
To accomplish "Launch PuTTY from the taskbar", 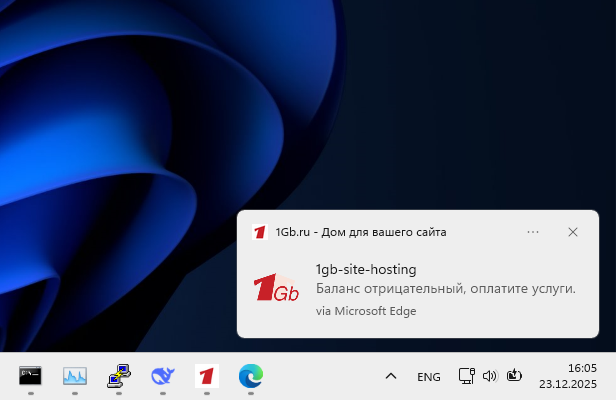I will pos(119,376).
